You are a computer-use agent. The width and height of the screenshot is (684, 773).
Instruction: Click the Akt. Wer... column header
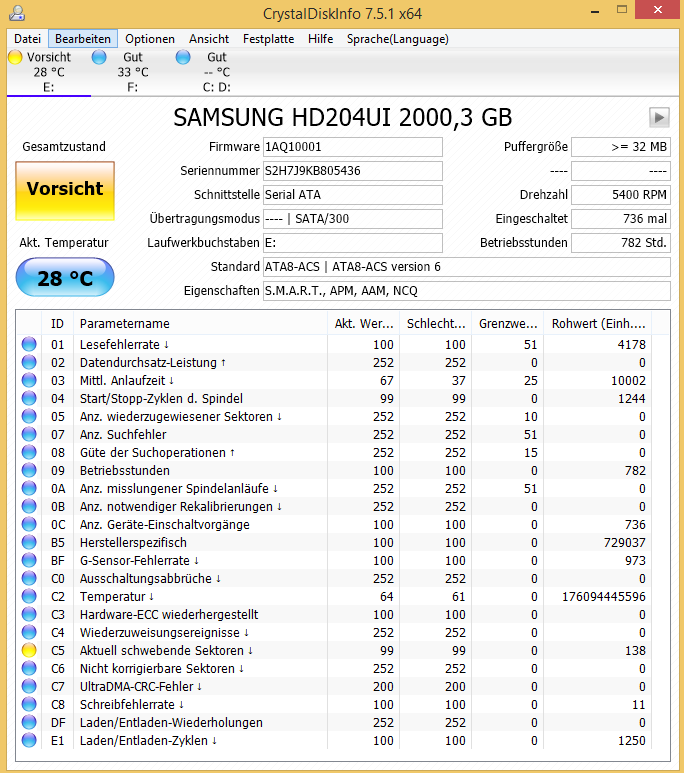pyautogui.click(x=363, y=323)
